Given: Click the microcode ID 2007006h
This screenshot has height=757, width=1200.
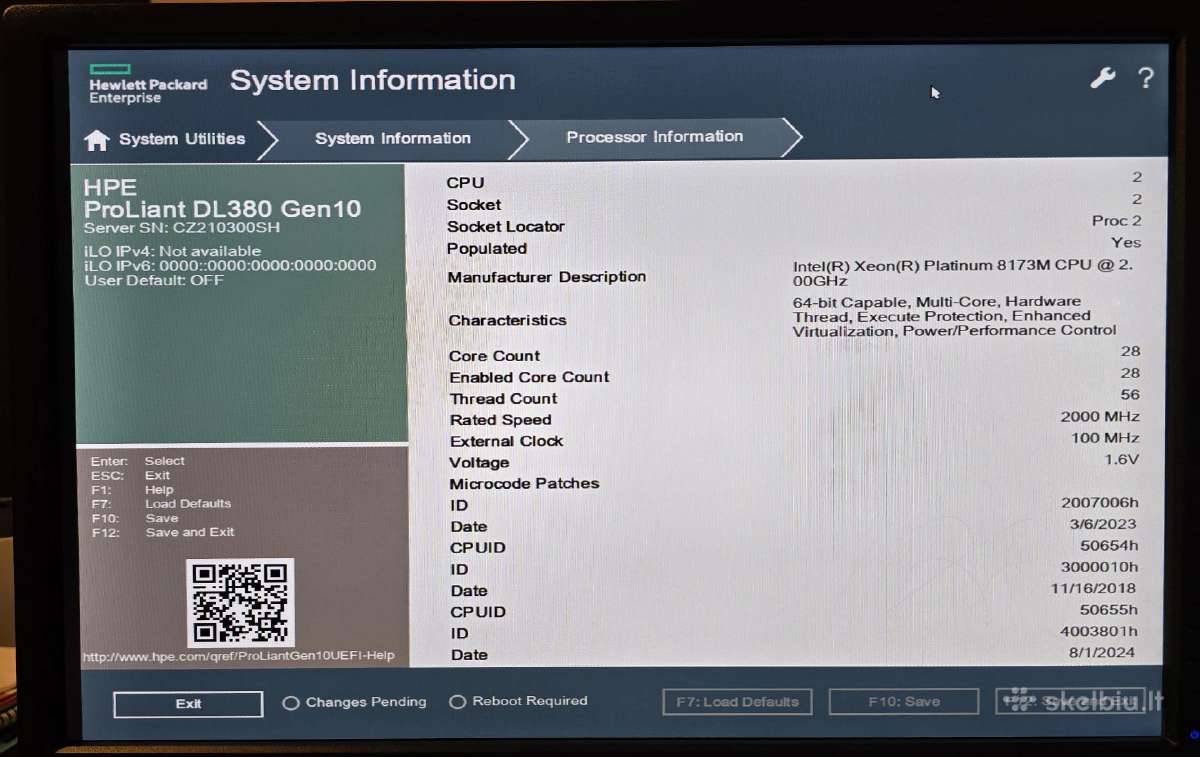Looking at the screenshot, I should point(1099,503).
